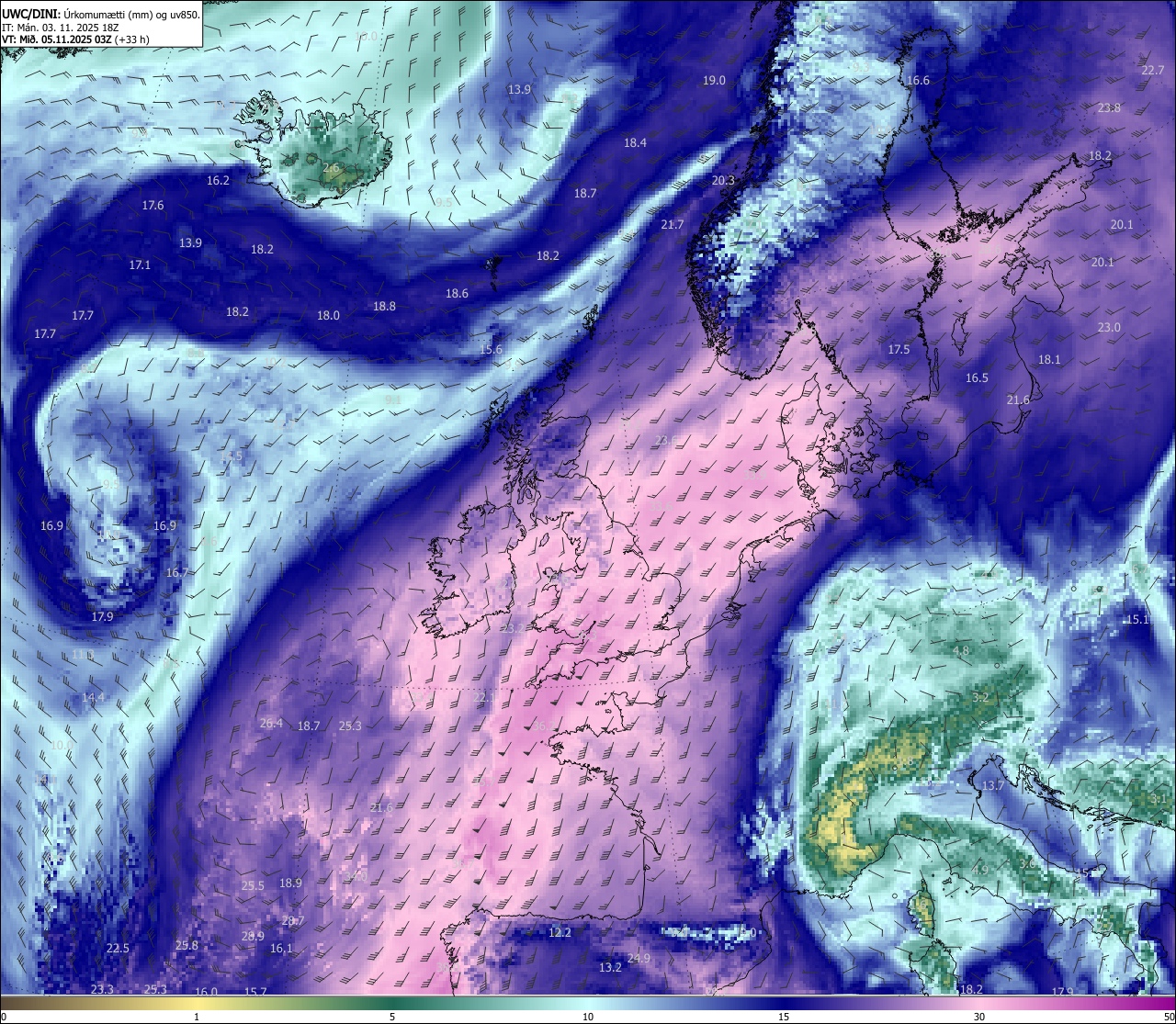
Task: Click the 4.9 value over Italy
Action: [980, 871]
